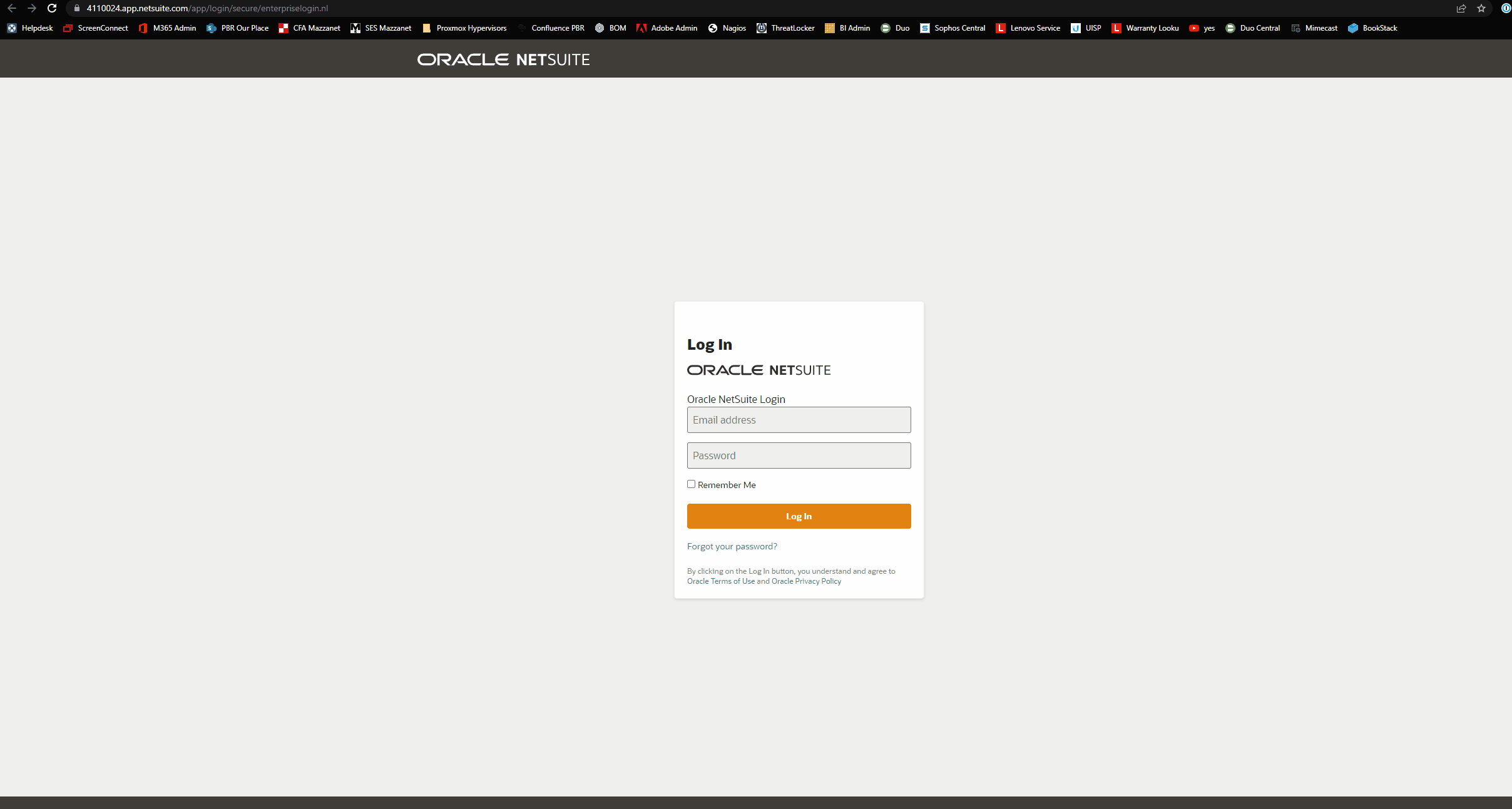Click the padlock site info icon
Image resolution: width=1512 pixels, height=809 pixels.
click(76, 8)
